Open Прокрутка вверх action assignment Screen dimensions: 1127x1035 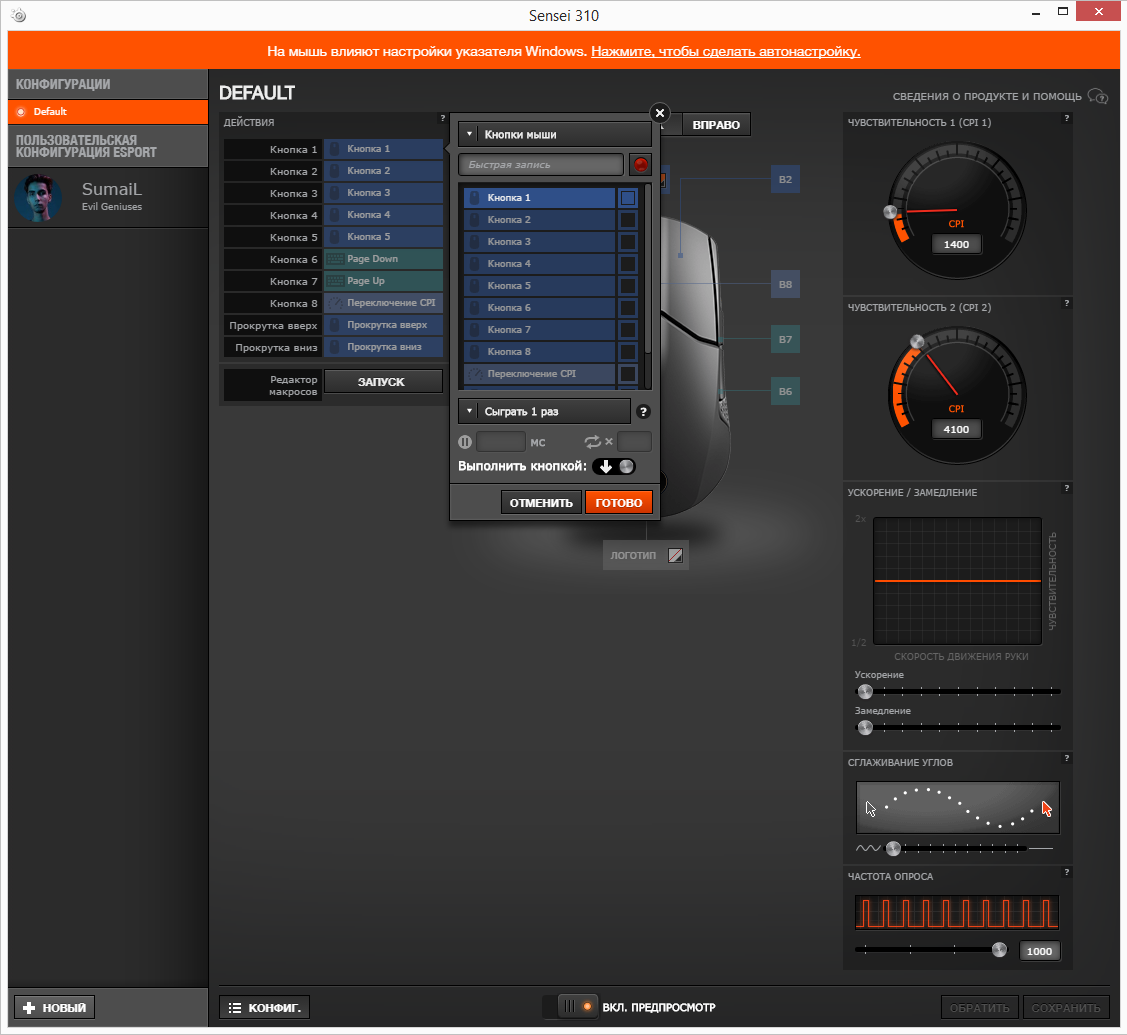tap(383, 325)
